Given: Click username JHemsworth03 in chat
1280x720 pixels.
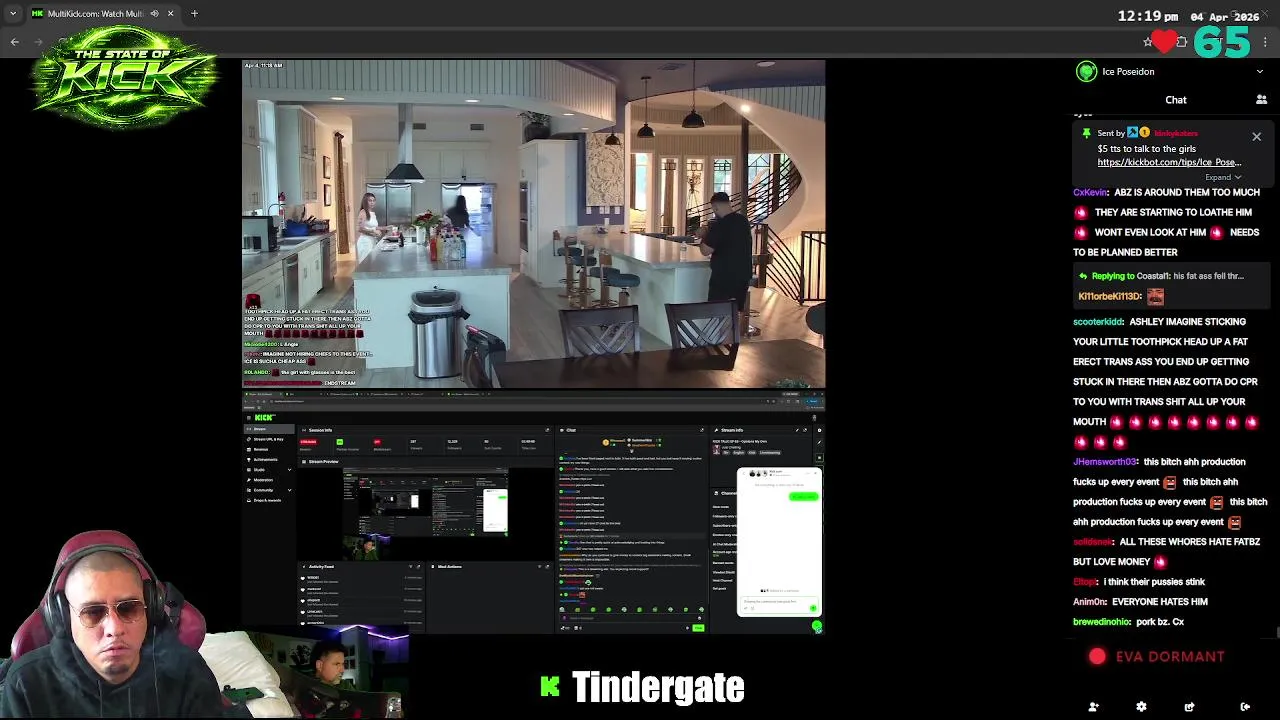Looking at the screenshot, I should pos(1105,462).
